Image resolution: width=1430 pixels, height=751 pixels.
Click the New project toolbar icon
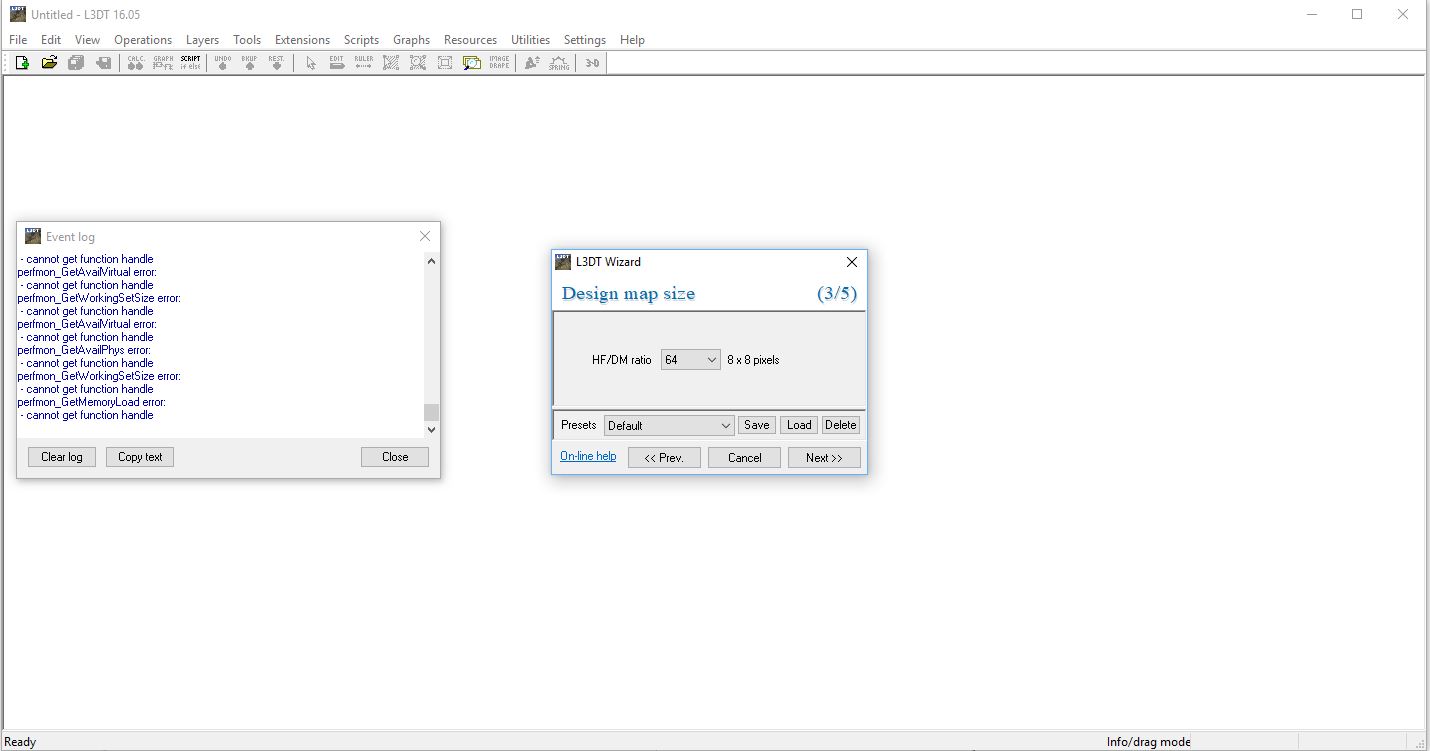(x=22, y=63)
